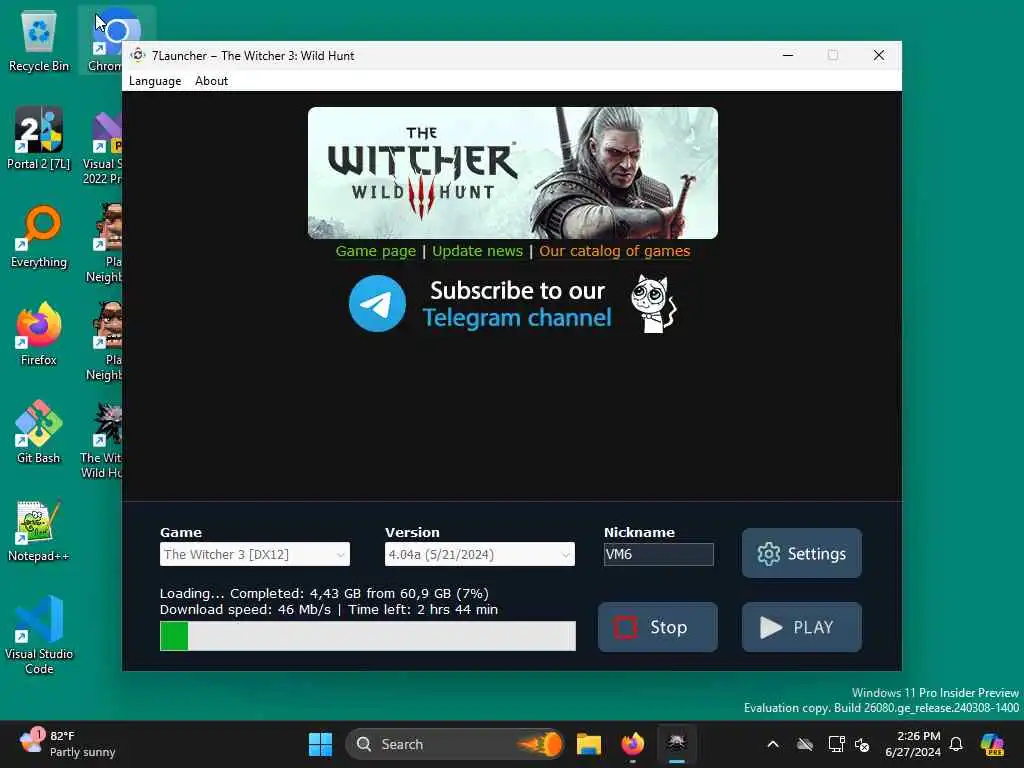The height and width of the screenshot is (768, 1024).
Task: Open the About menu
Action: pos(212,81)
